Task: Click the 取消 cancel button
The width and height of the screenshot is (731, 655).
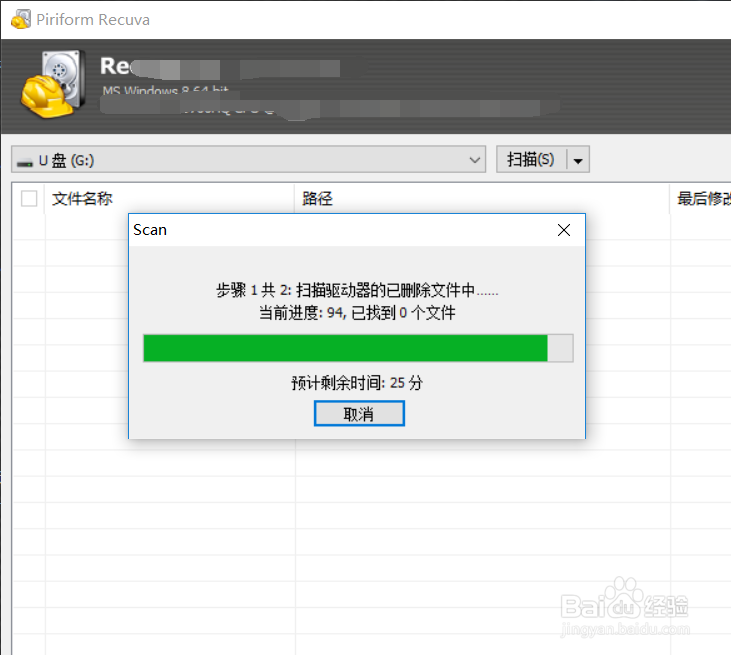Action: (x=359, y=414)
